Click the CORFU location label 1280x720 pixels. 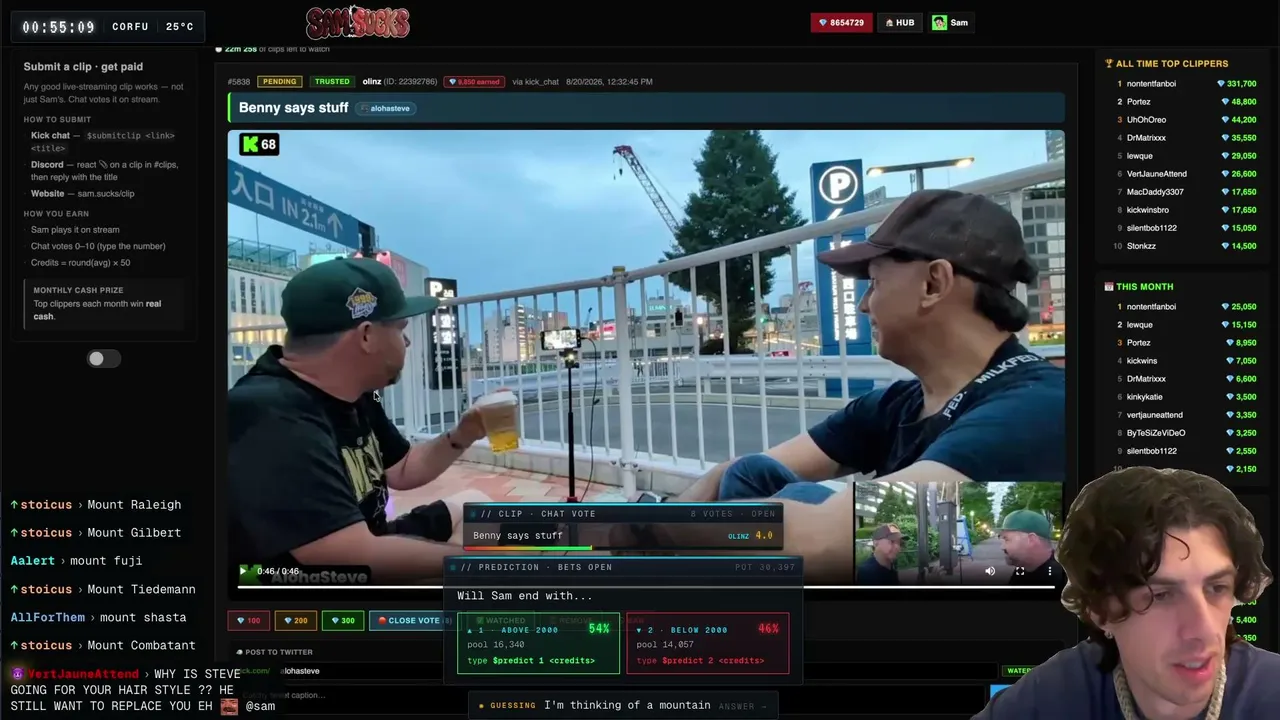pos(130,27)
